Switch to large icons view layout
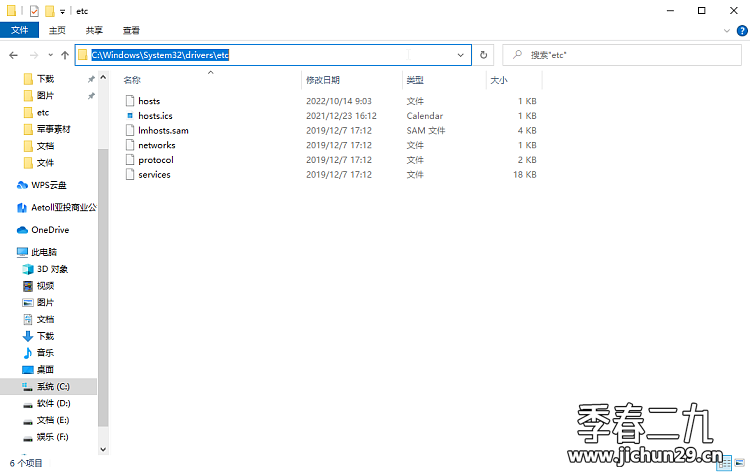Image resolution: width=750 pixels, height=472 pixels. (x=740, y=463)
